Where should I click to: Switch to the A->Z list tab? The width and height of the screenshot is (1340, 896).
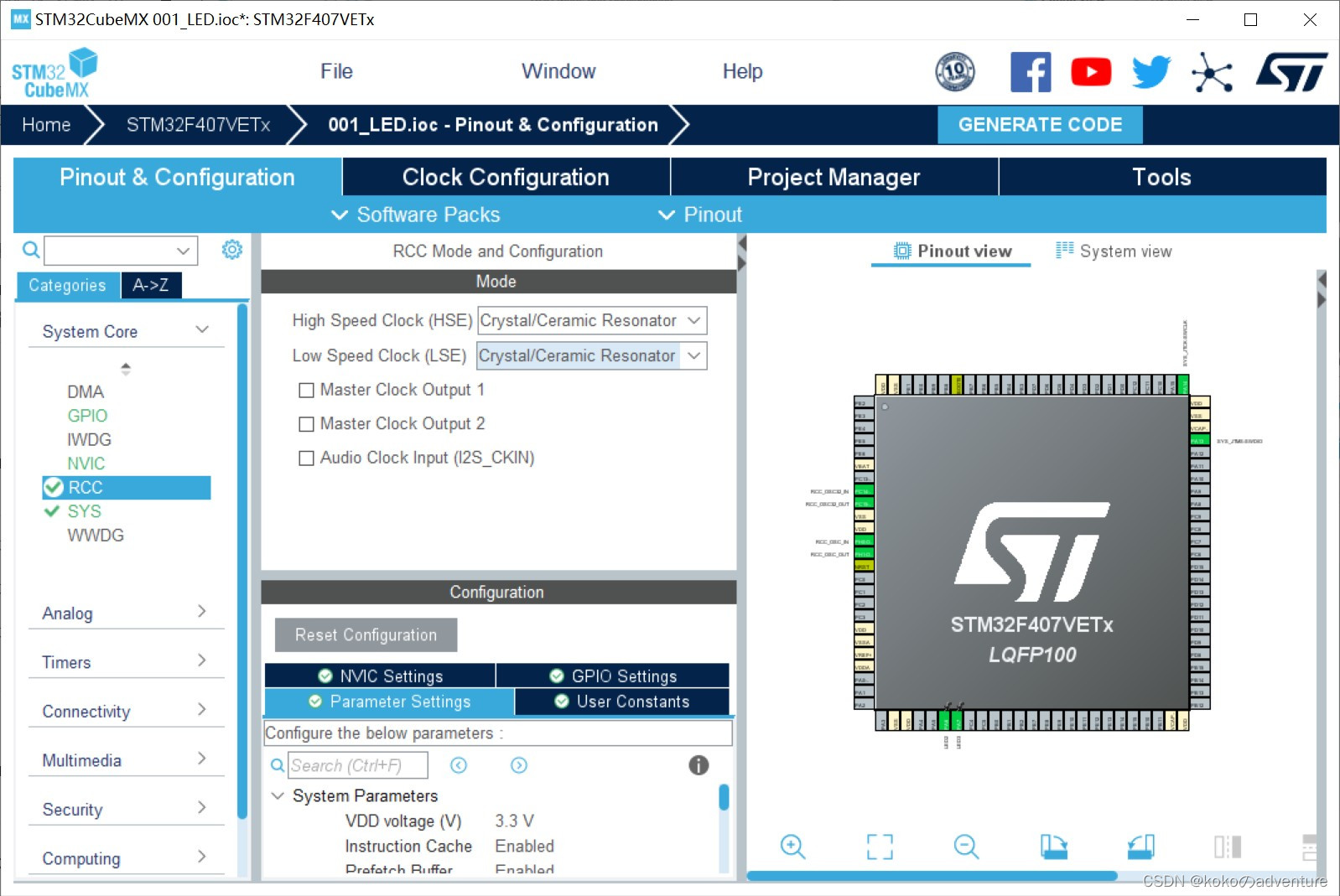click(151, 286)
